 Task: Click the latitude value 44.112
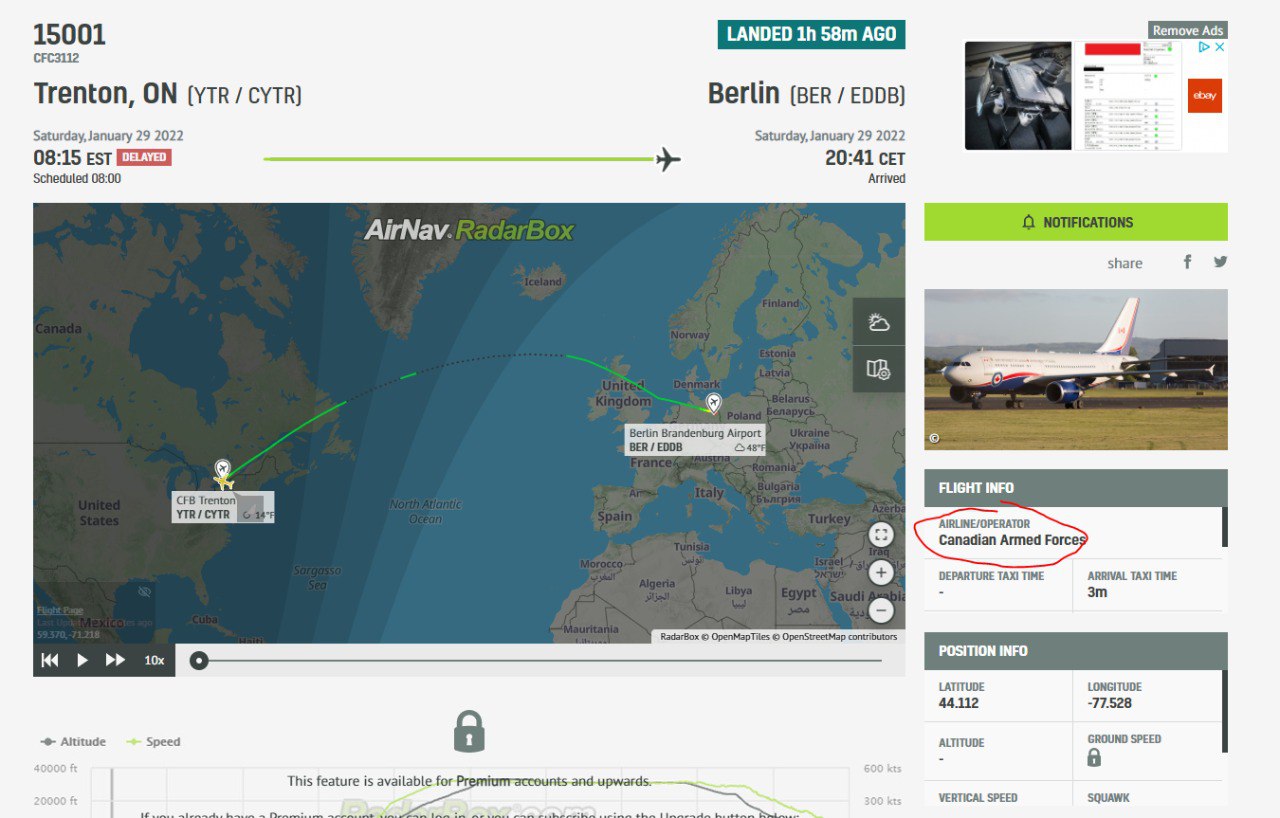click(x=959, y=703)
